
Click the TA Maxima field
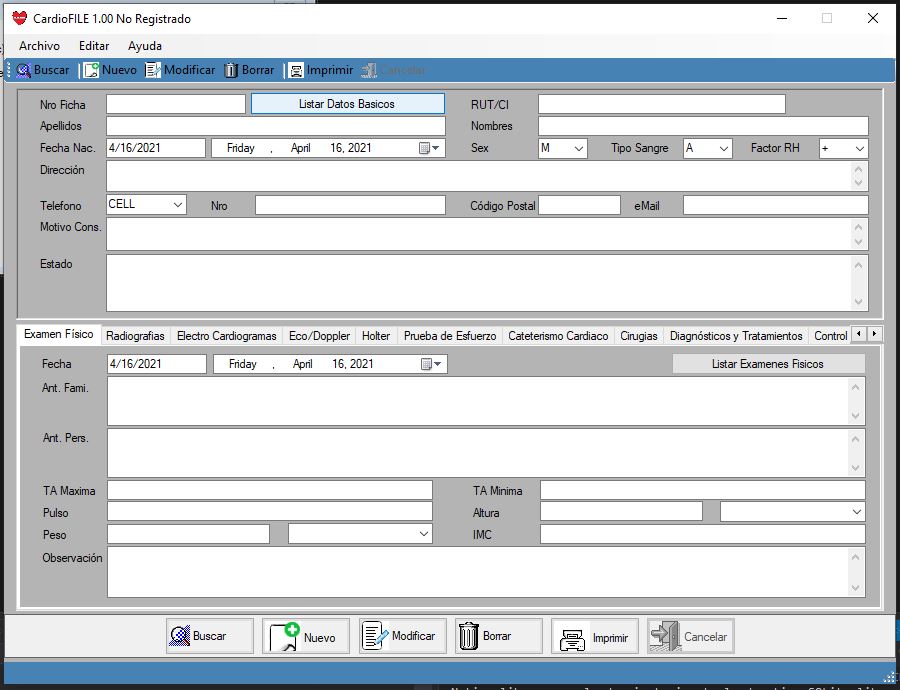[x=270, y=490]
